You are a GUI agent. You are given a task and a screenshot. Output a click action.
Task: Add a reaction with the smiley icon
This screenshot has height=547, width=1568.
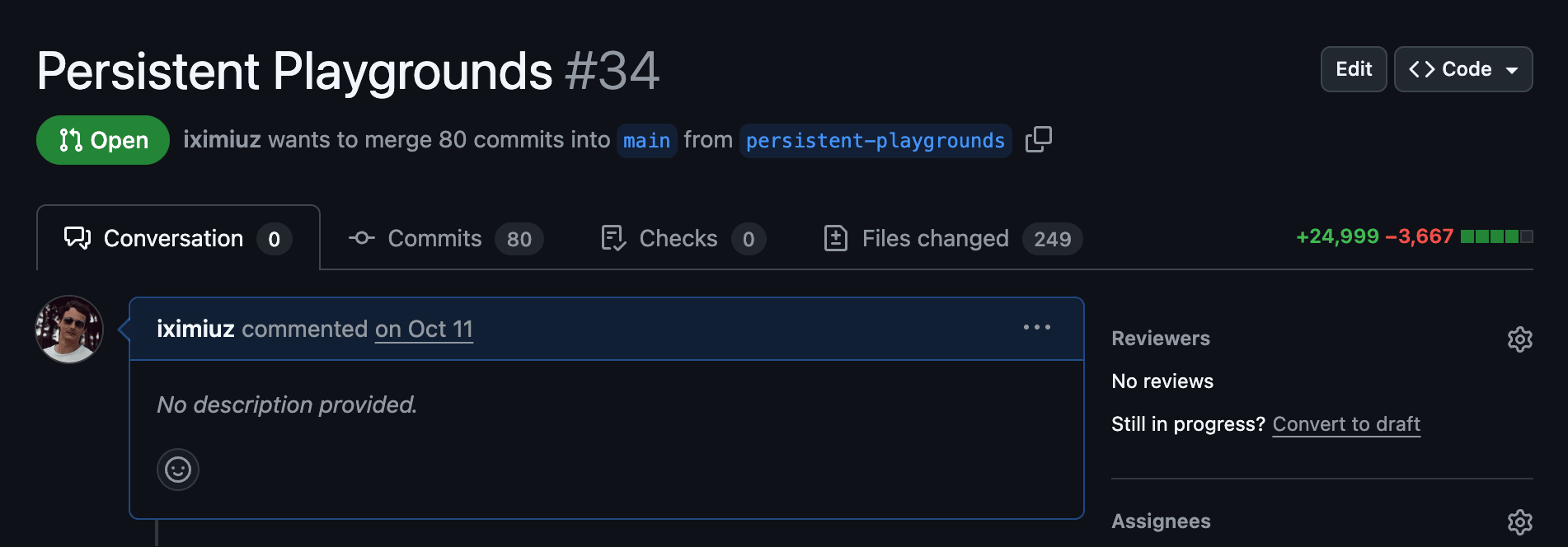pyautogui.click(x=178, y=470)
